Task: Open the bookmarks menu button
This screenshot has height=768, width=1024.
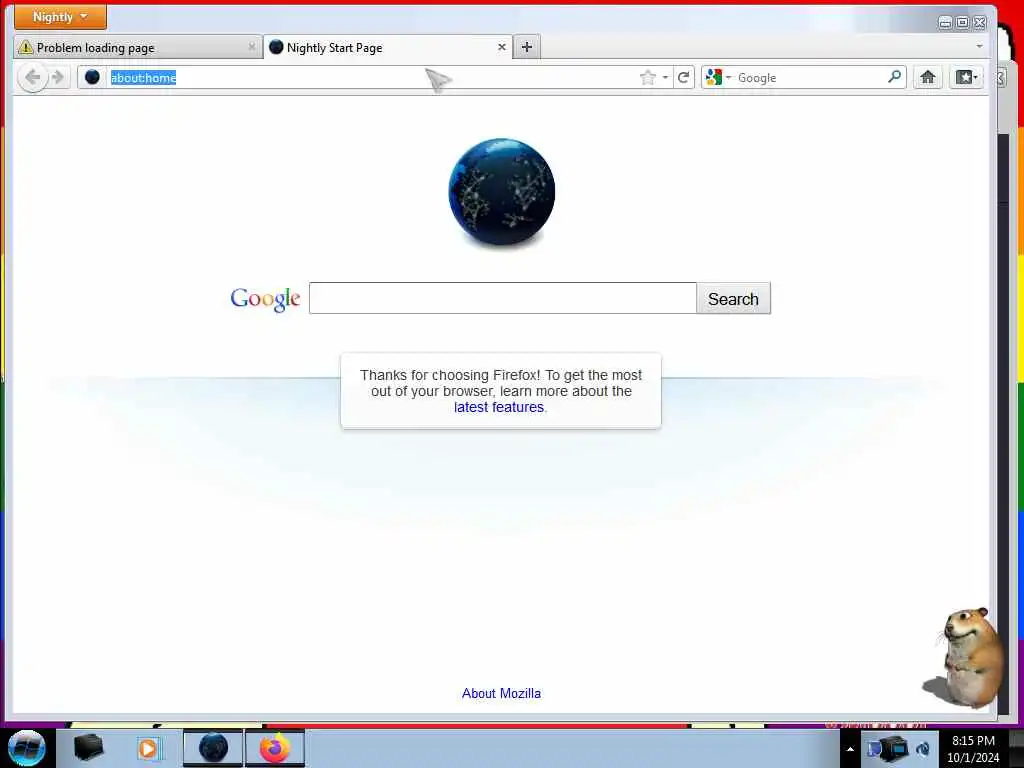Action: pos(966,78)
